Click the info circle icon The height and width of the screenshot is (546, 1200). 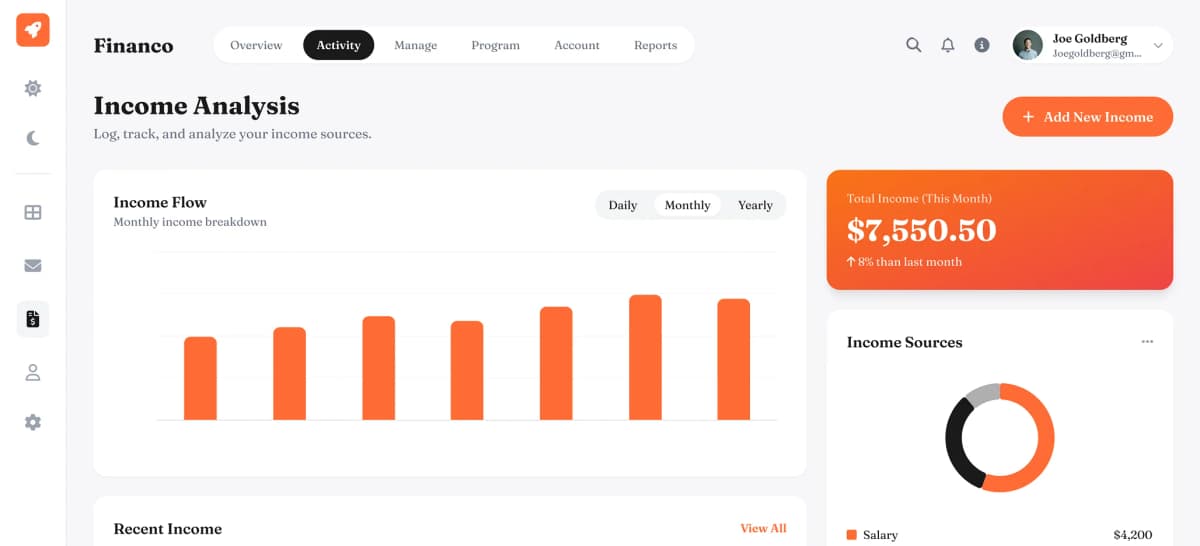tap(982, 45)
